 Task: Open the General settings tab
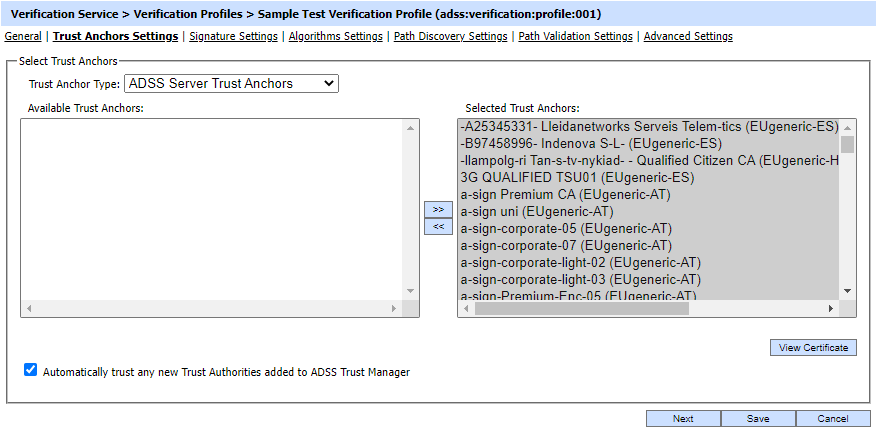coord(23,36)
